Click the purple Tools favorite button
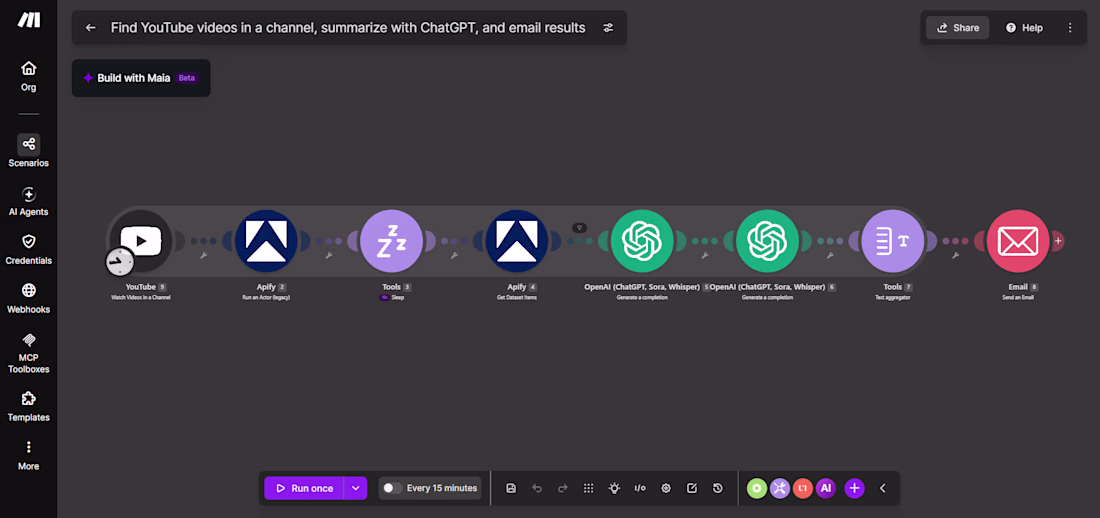Screen dimensions: 1100x518 click(x=780, y=488)
